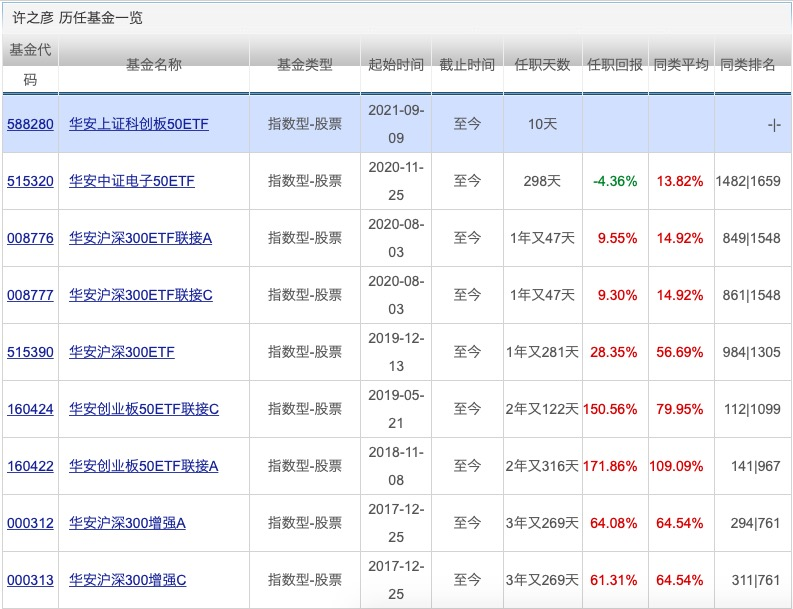Open fund code link 000313
This screenshot has width=793, height=609.
click(x=30, y=581)
